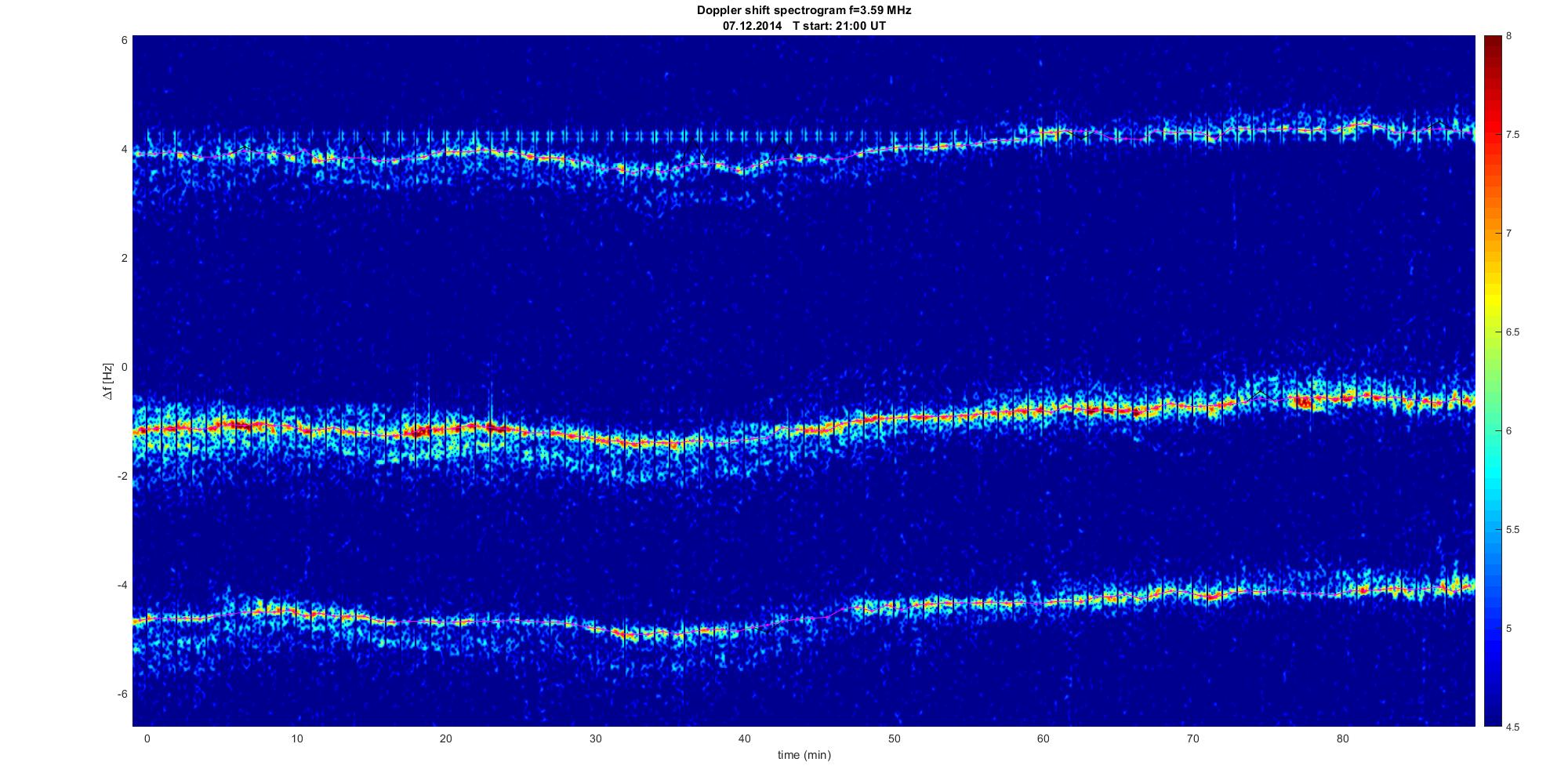Click the colorbar tick label '7'
Image resolution: width=1568 pixels, height=780 pixels.
[1508, 234]
